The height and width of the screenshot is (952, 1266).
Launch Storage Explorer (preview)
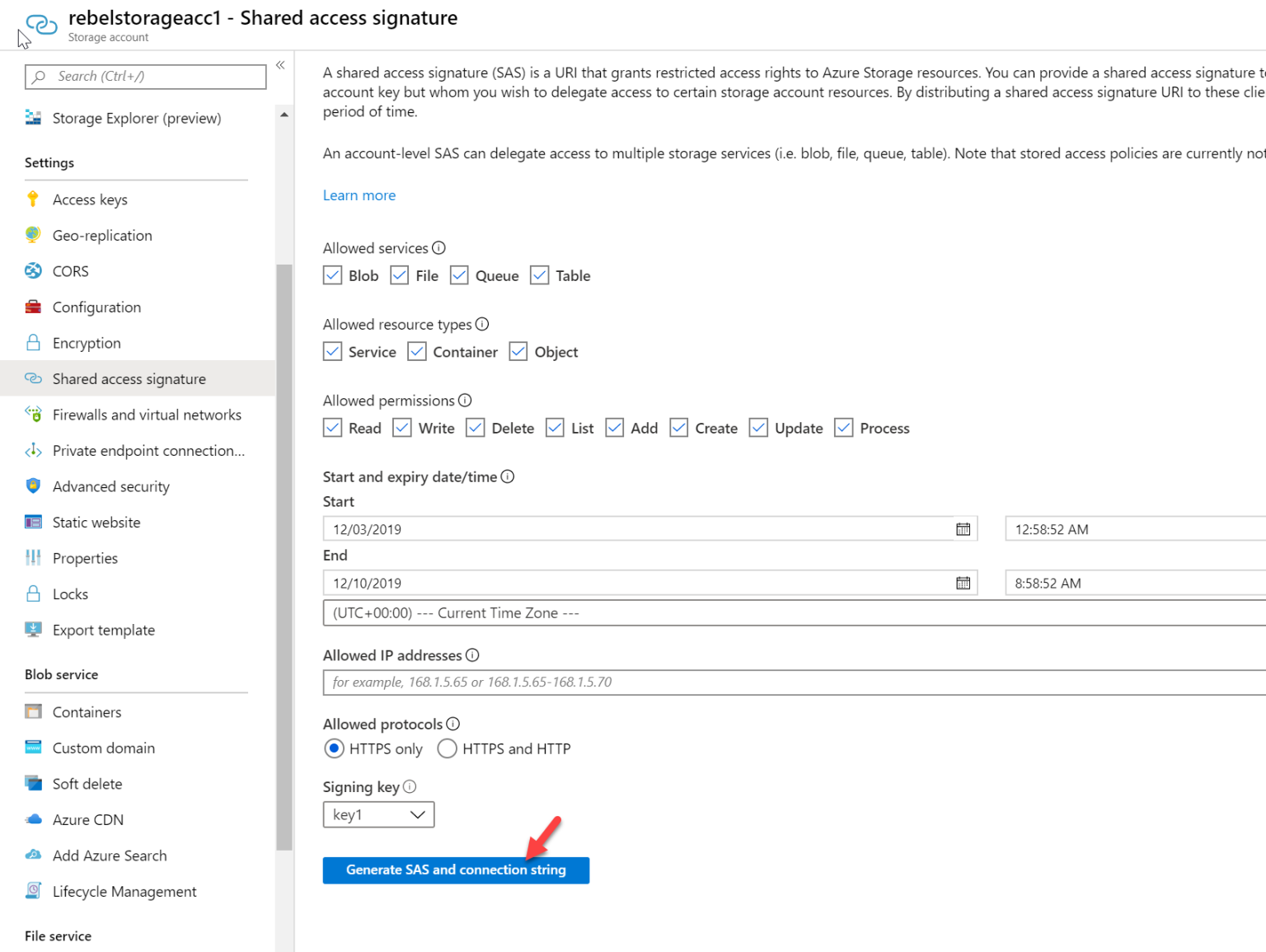click(137, 118)
